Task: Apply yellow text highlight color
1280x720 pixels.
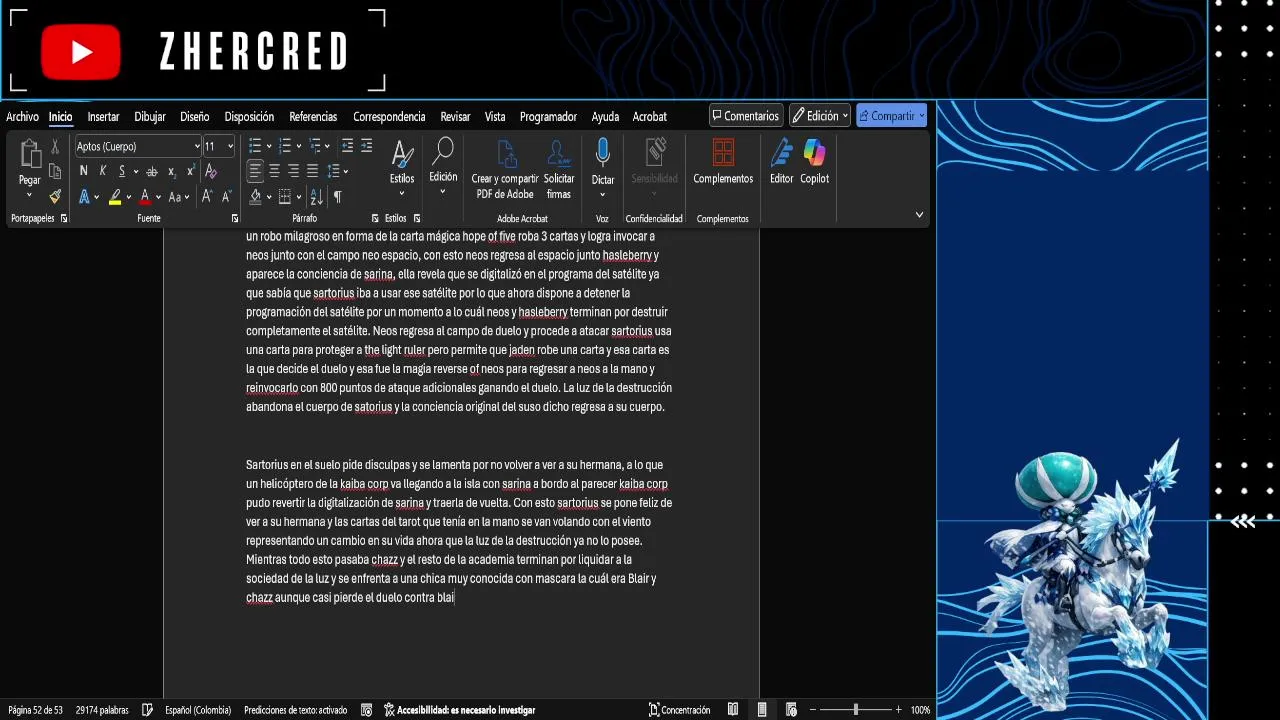Action: click(x=115, y=197)
